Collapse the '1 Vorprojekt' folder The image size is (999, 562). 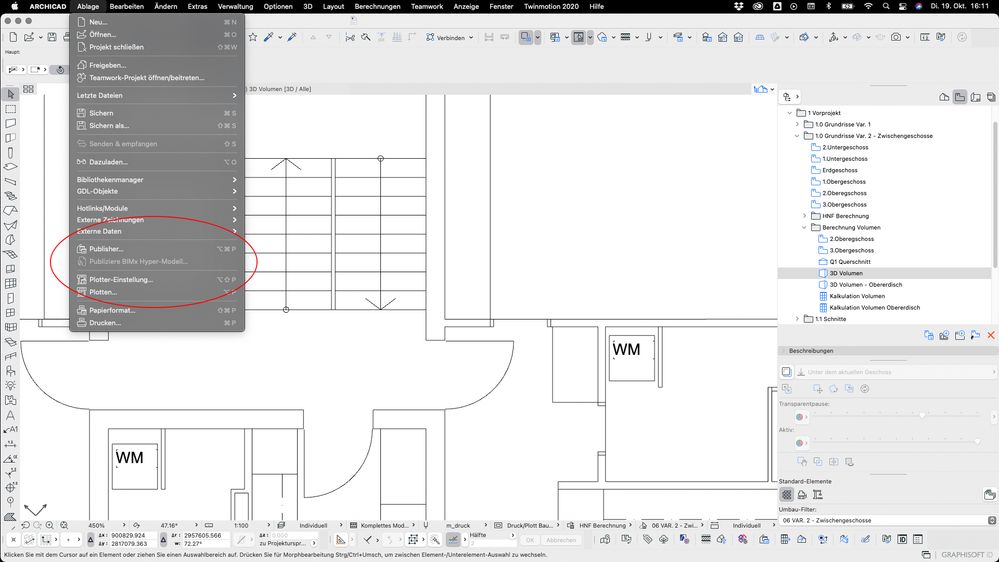click(789, 113)
